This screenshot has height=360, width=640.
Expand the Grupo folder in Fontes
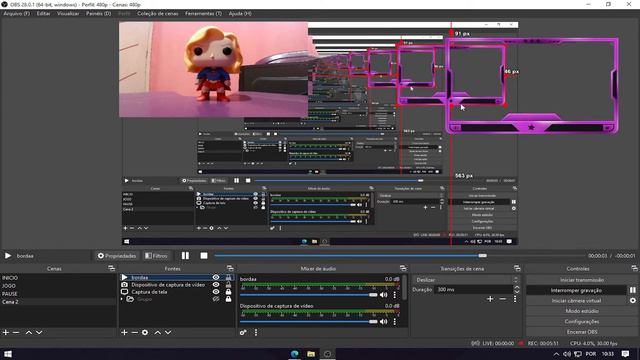click(x=122, y=299)
